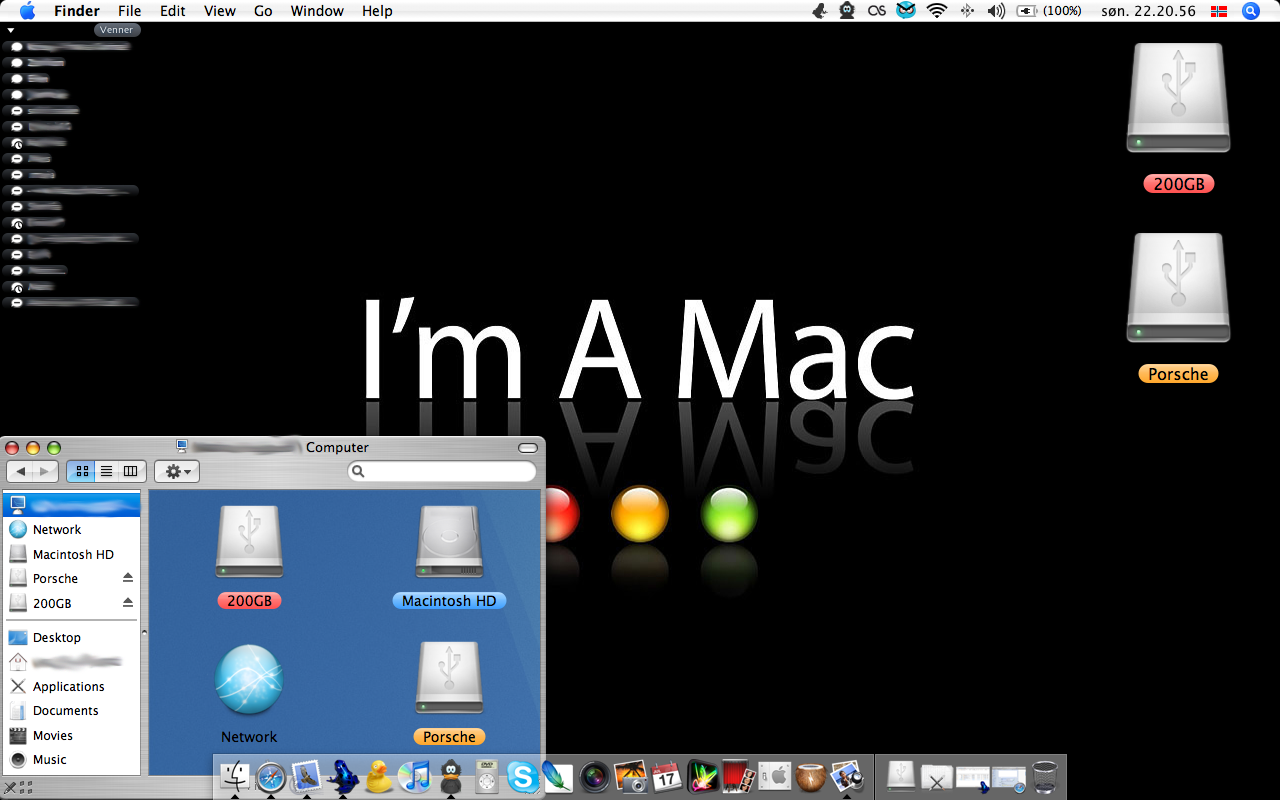The height and width of the screenshot is (800, 1280).
Task: Eject the Porsche drive in sidebar
Action: point(128,578)
